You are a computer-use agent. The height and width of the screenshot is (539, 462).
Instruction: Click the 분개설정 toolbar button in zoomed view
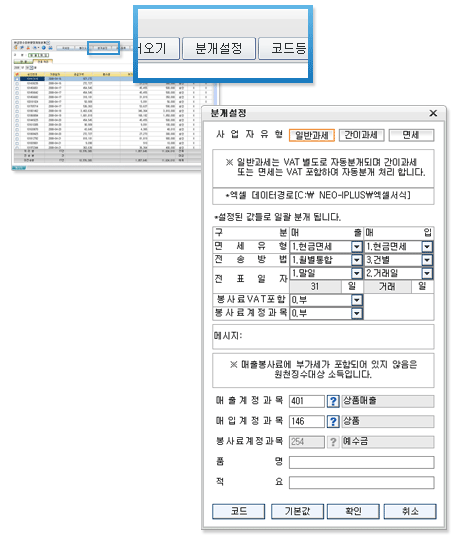click(x=219, y=48)
